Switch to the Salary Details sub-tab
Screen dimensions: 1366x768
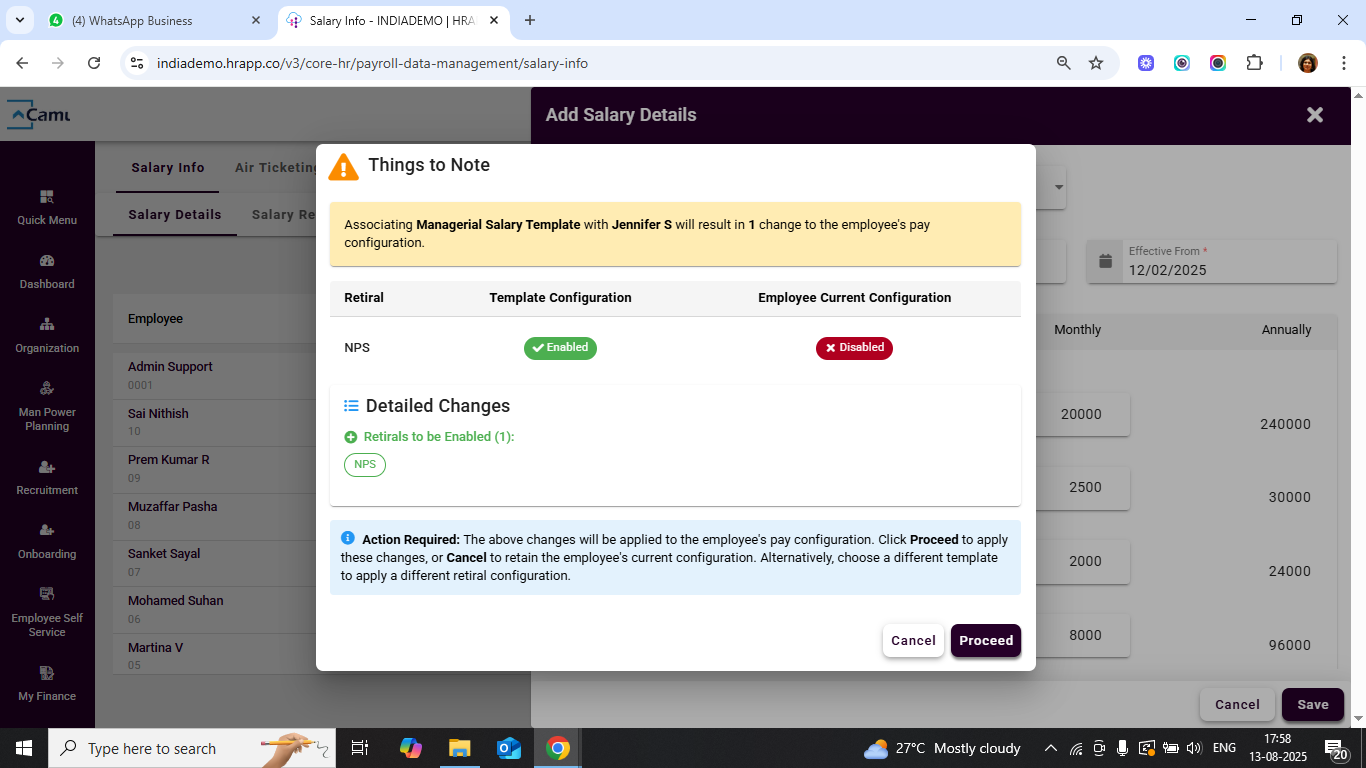click(x=175, y=214)
